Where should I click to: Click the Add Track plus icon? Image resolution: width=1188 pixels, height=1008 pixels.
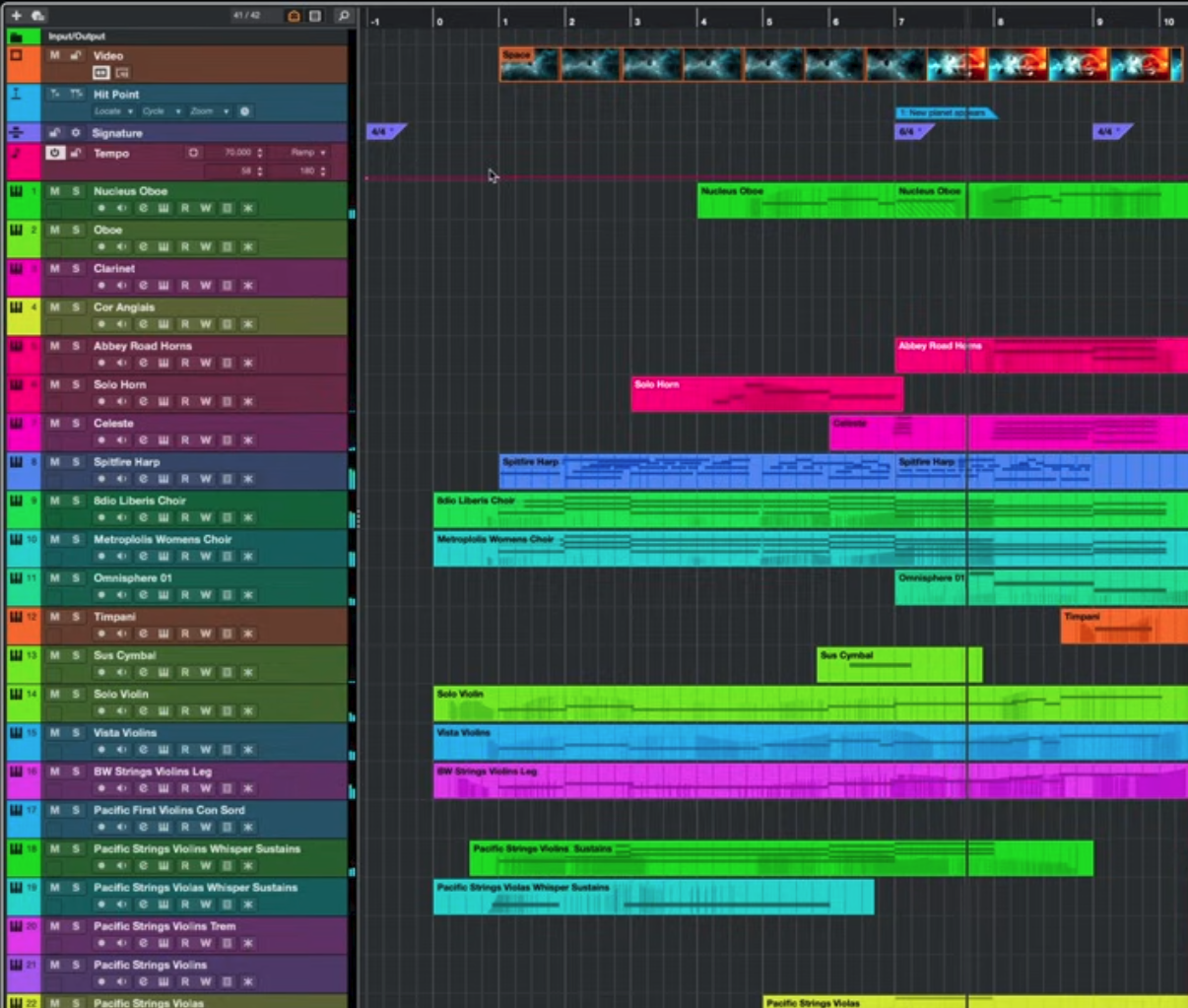click(x=17, y=16)
